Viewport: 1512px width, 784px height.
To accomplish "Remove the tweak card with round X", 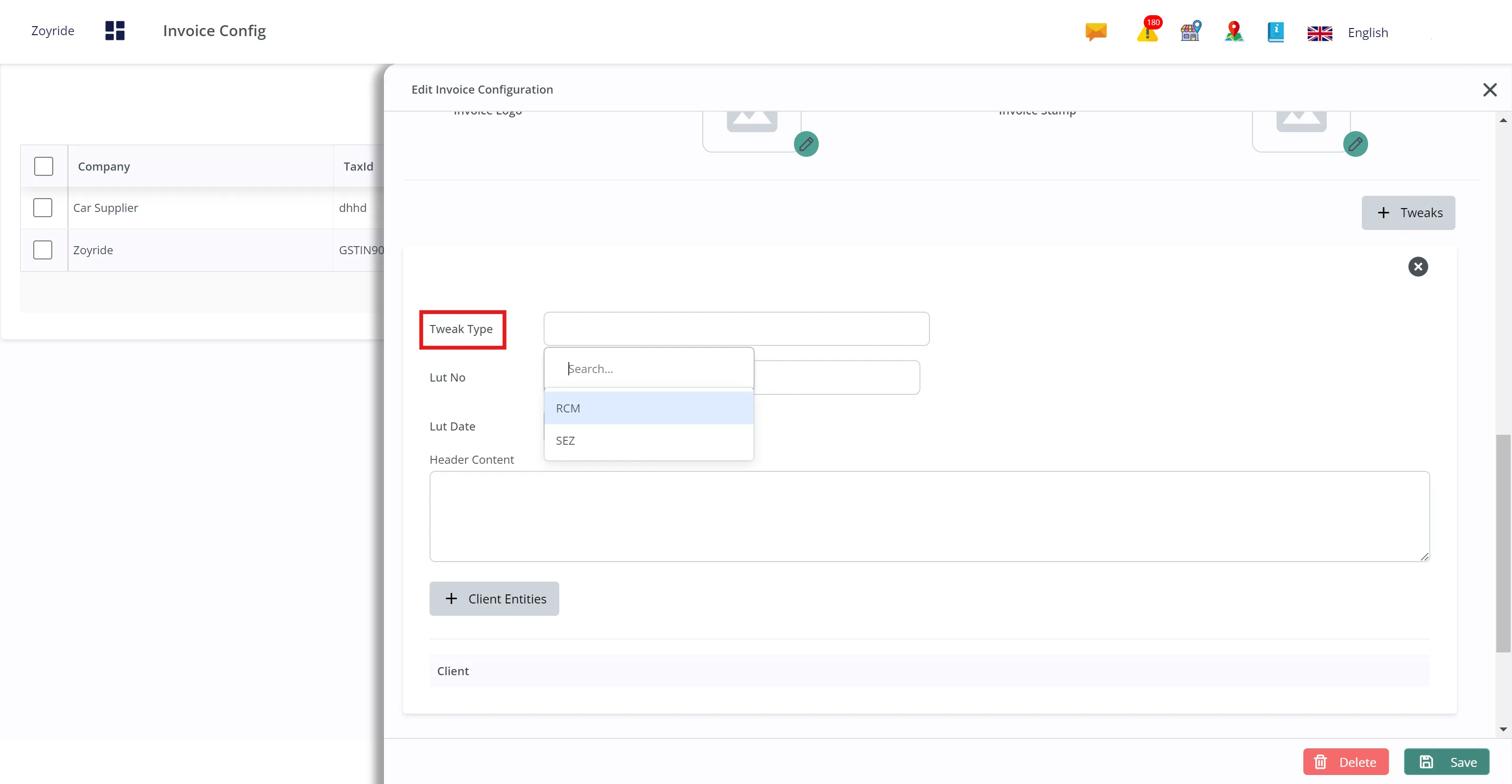I will pyautogui.click(x=1418, y=267).
